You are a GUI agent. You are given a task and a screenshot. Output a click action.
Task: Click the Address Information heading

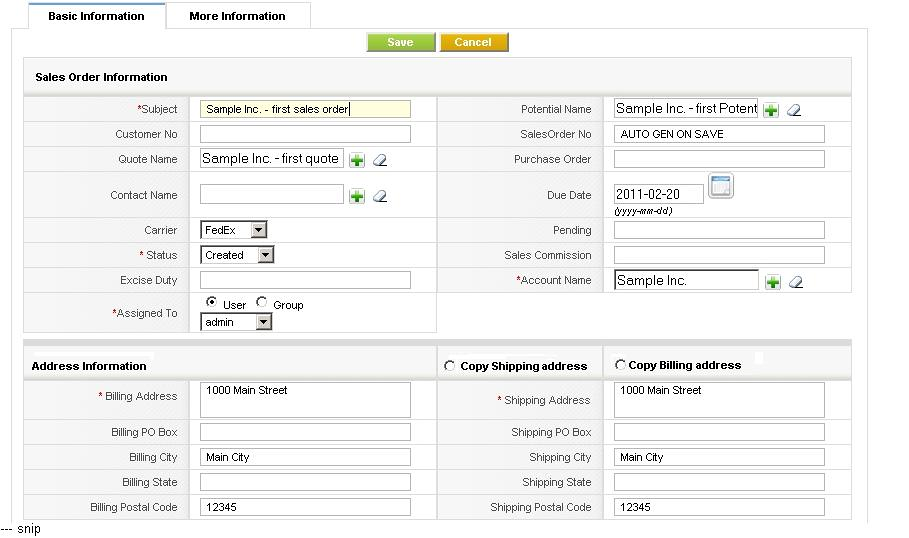pyautogui.click(x=89, y=366)
